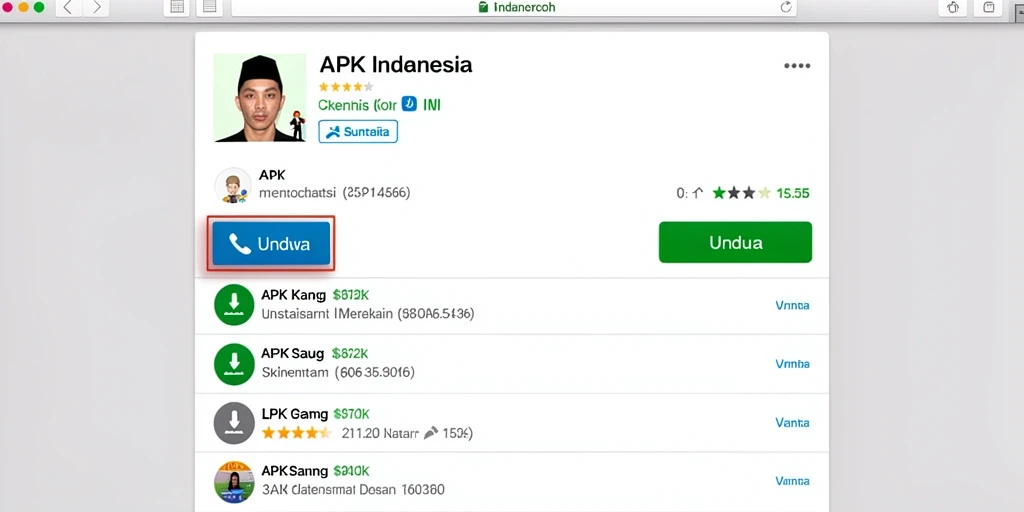
Task: Click the LPK Gamg title
Action: tap(295, 413)
